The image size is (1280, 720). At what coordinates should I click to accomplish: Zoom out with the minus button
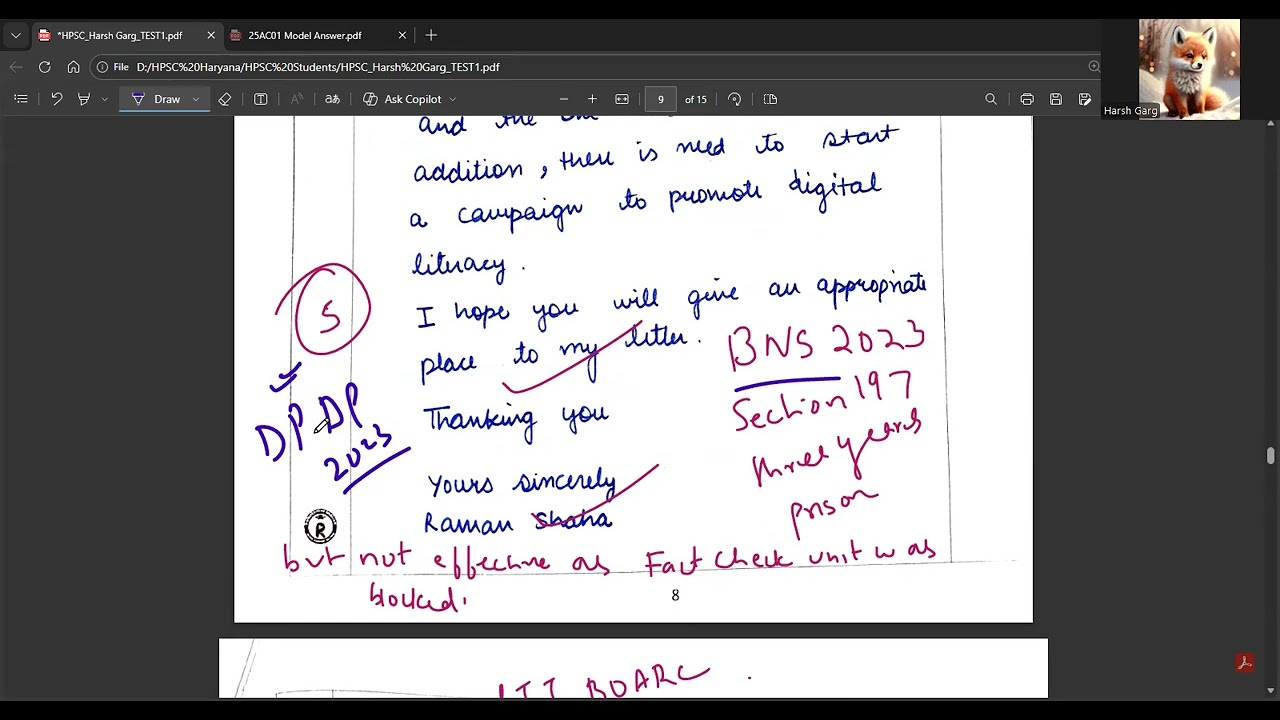[564, 99]
